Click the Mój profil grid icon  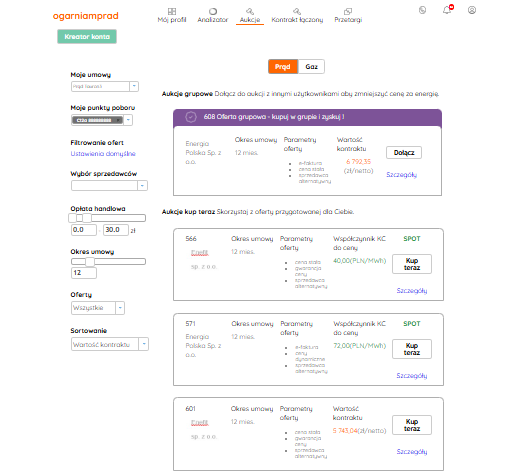tap(172, 11)
